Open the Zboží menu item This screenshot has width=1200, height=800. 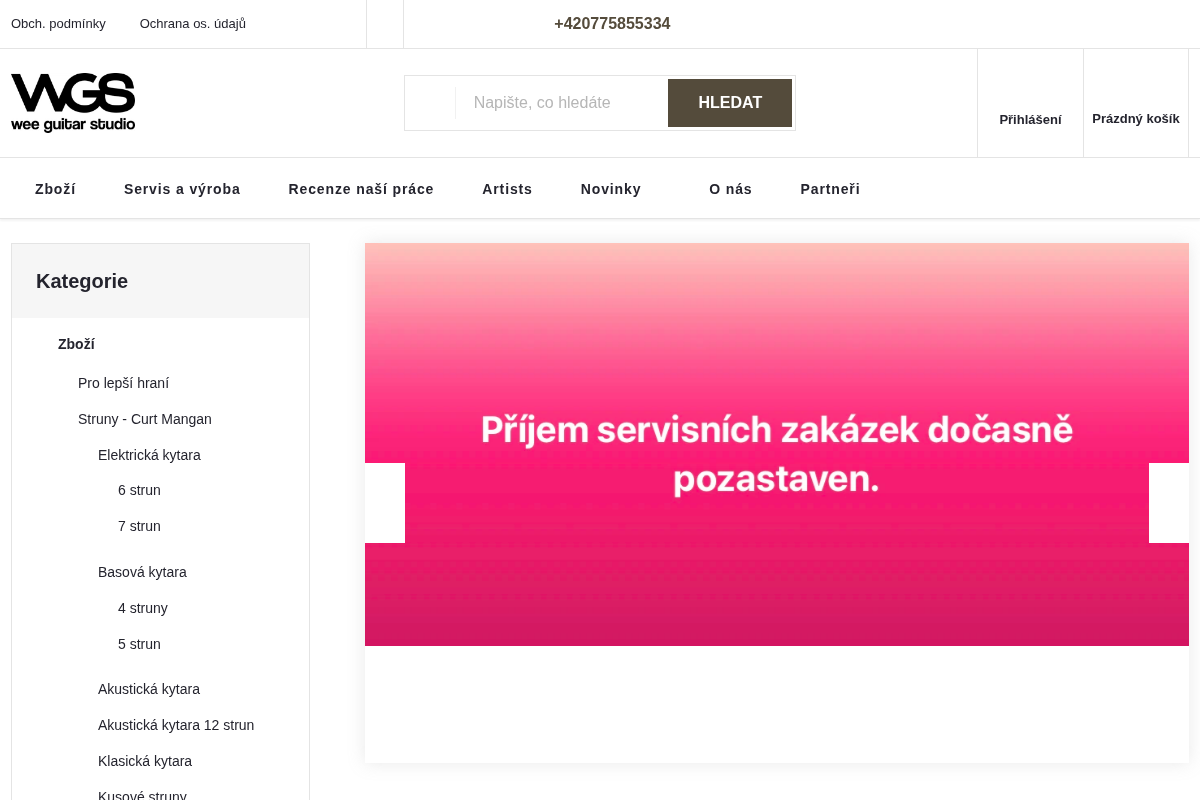point(55,189)
